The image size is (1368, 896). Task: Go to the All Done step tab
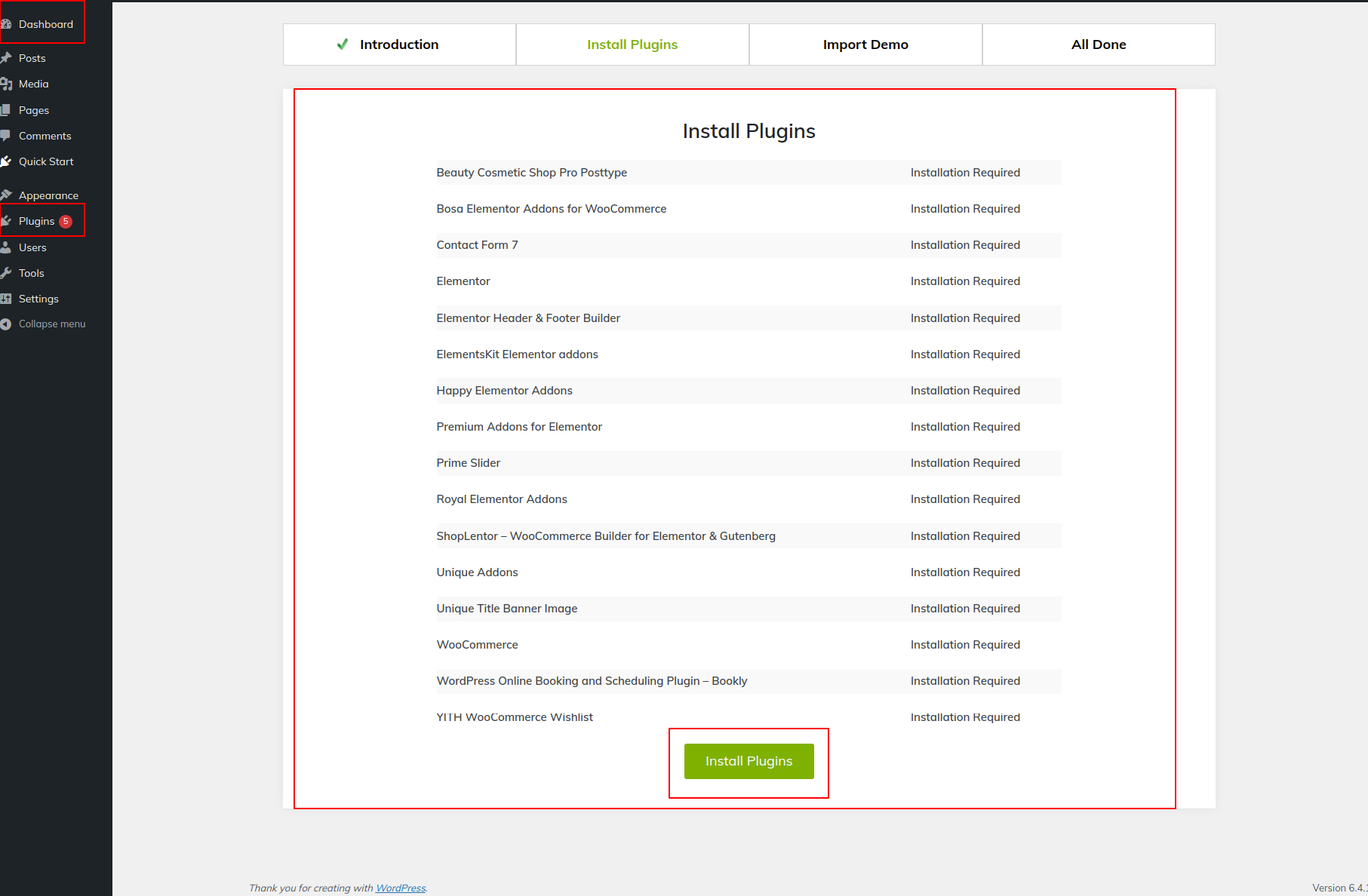1098,44
